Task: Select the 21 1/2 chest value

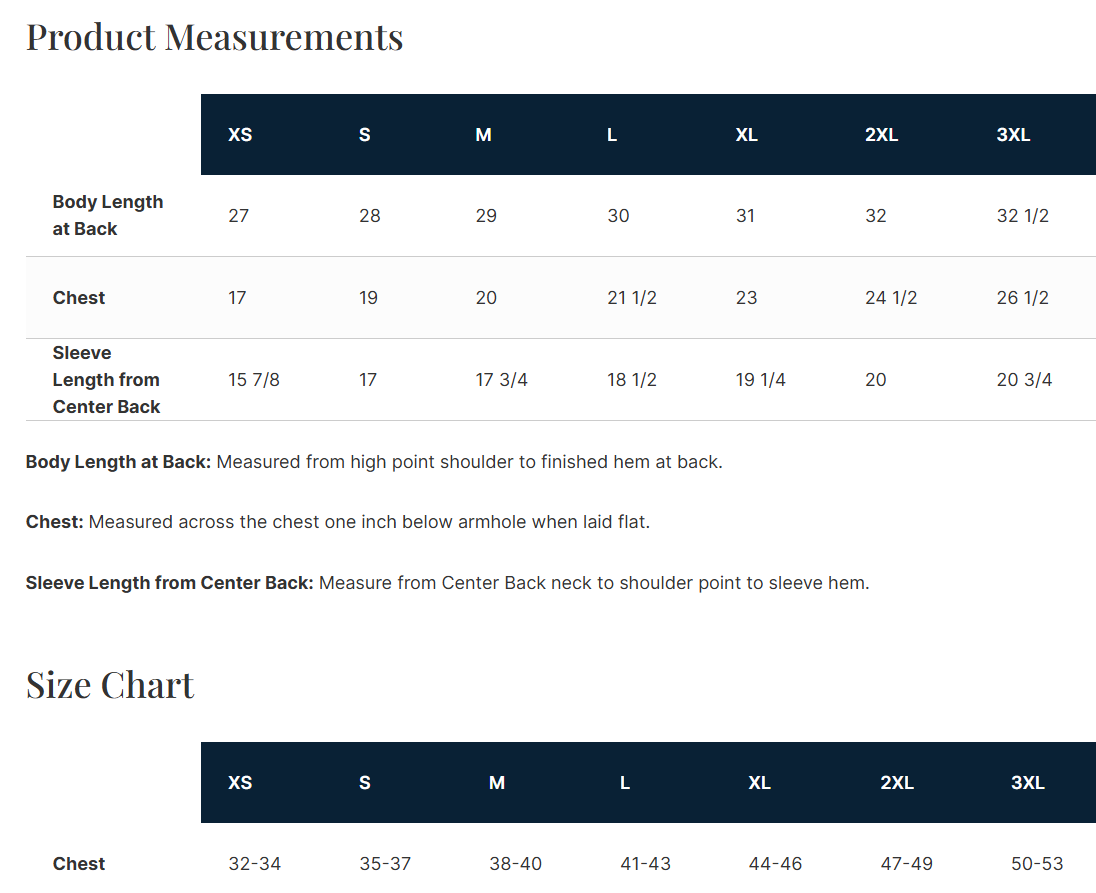Action: tap(632, 298)
